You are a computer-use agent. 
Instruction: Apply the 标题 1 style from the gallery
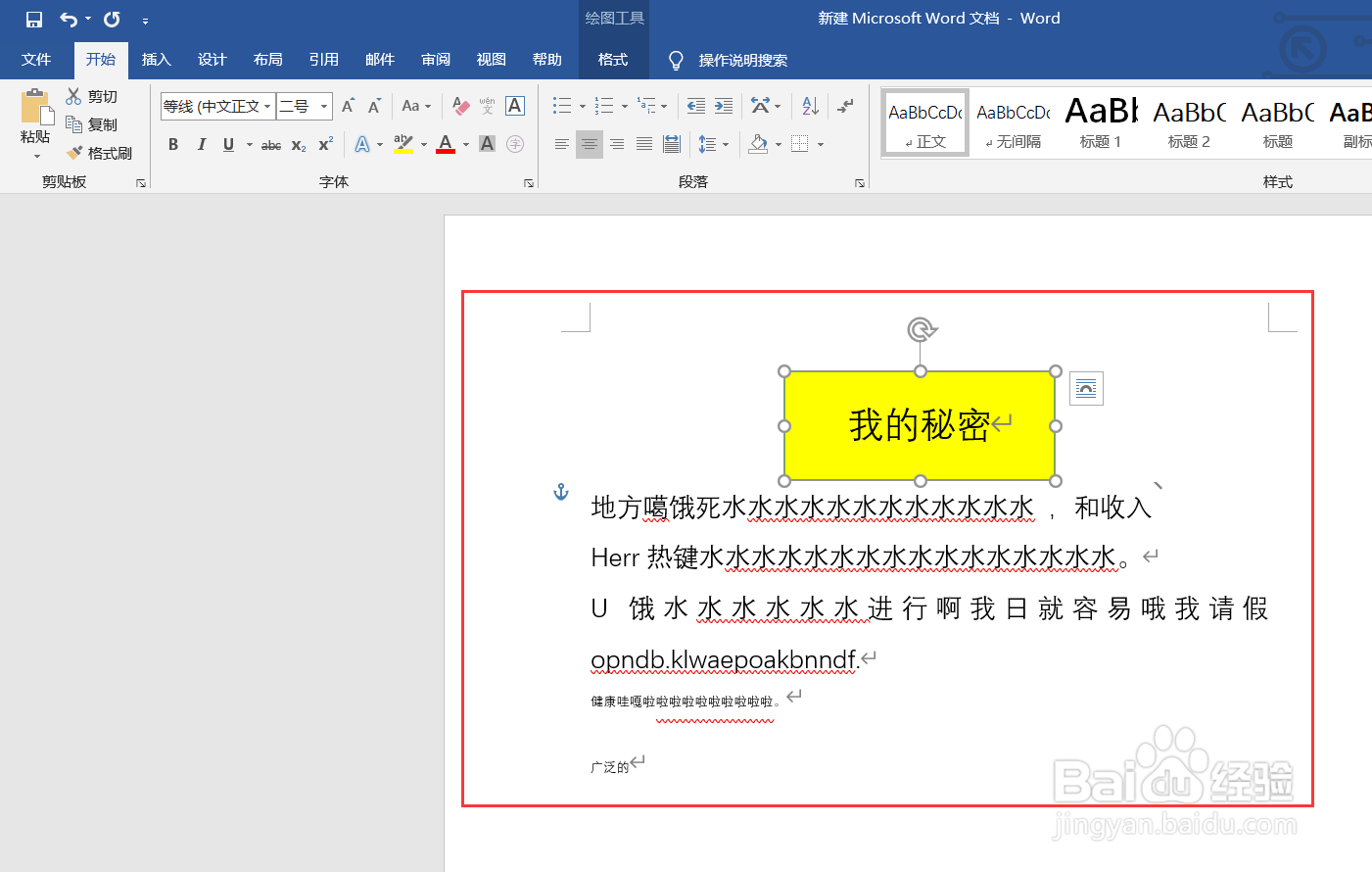tap(1099, 121)
